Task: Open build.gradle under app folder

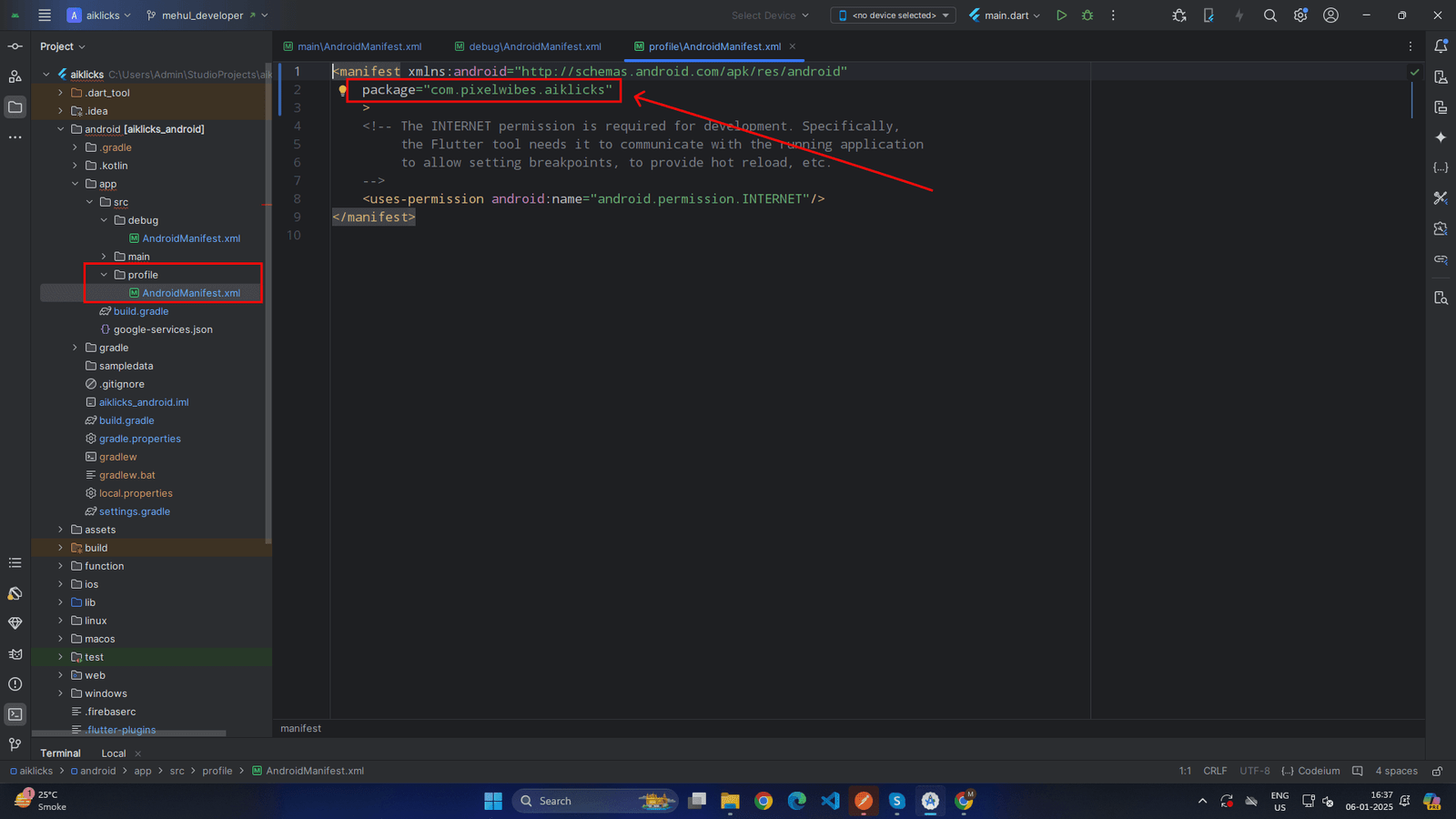Action: pyautogui.click(x=140, y=311)
